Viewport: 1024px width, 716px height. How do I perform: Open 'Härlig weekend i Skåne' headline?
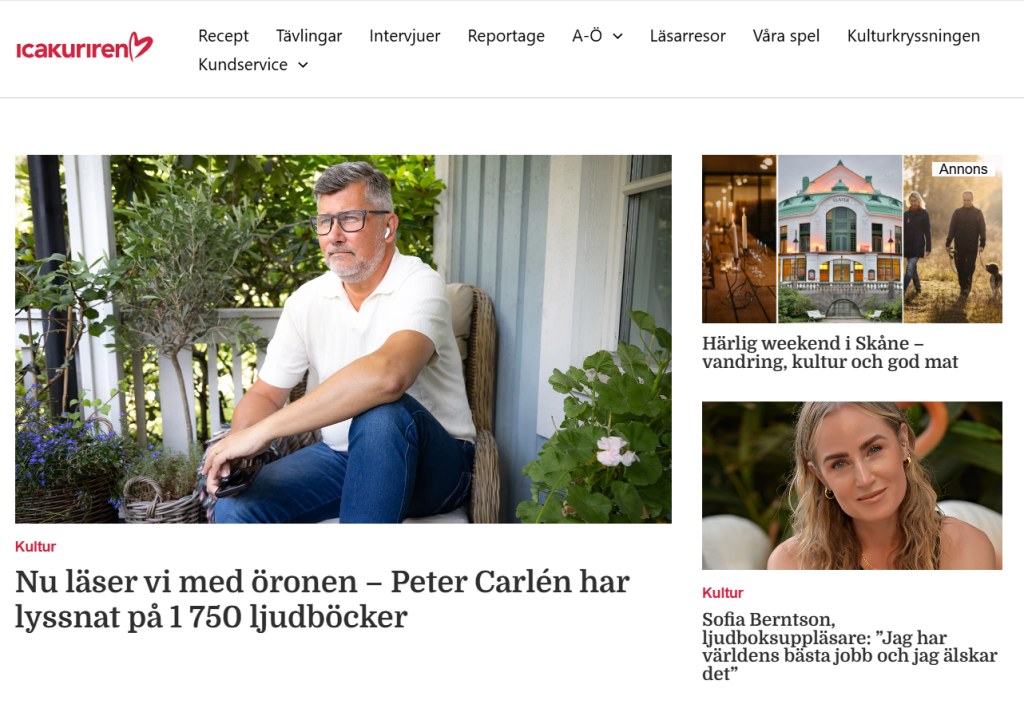(x=830, y=352)
